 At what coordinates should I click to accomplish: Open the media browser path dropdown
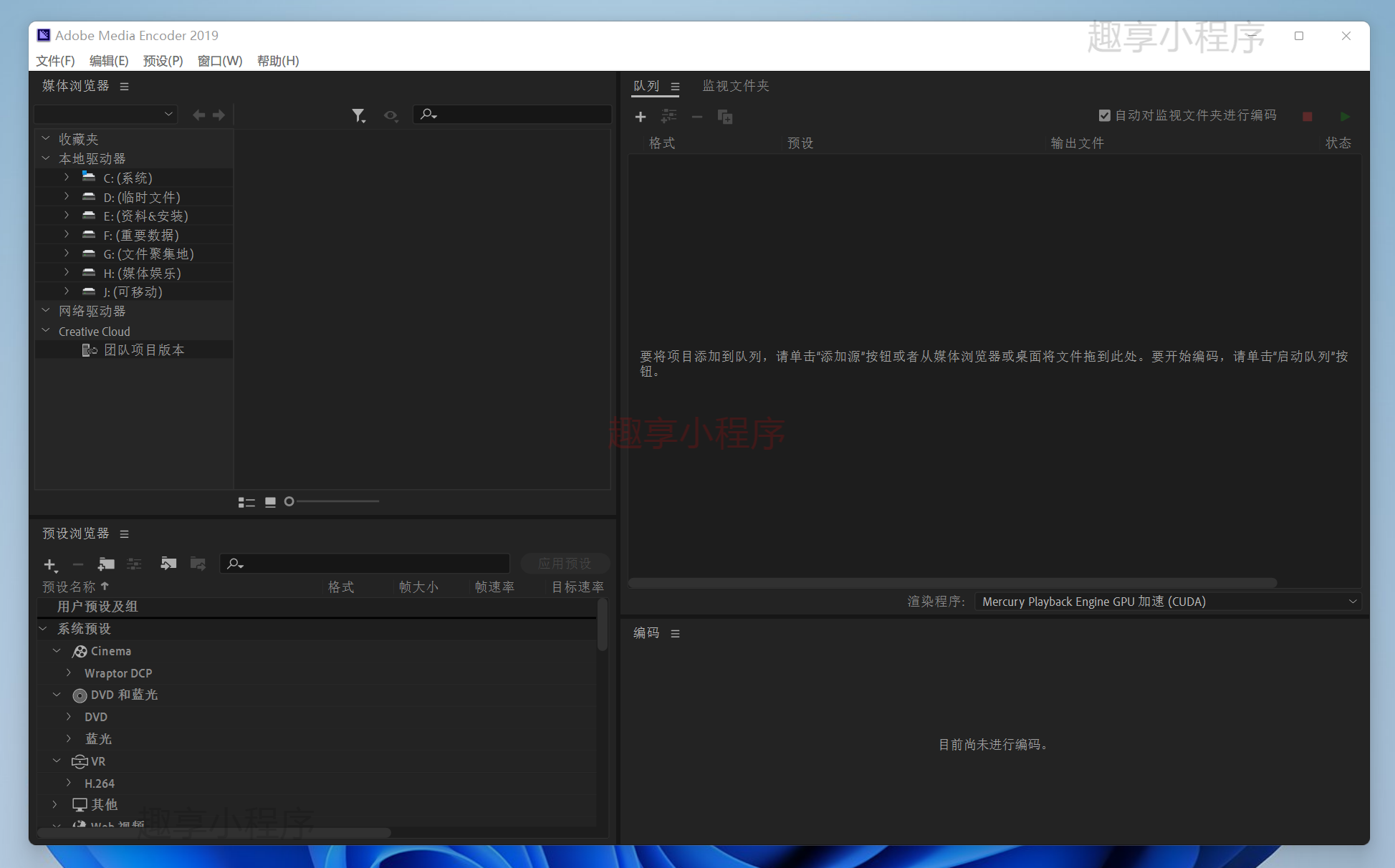coord(105,114)
